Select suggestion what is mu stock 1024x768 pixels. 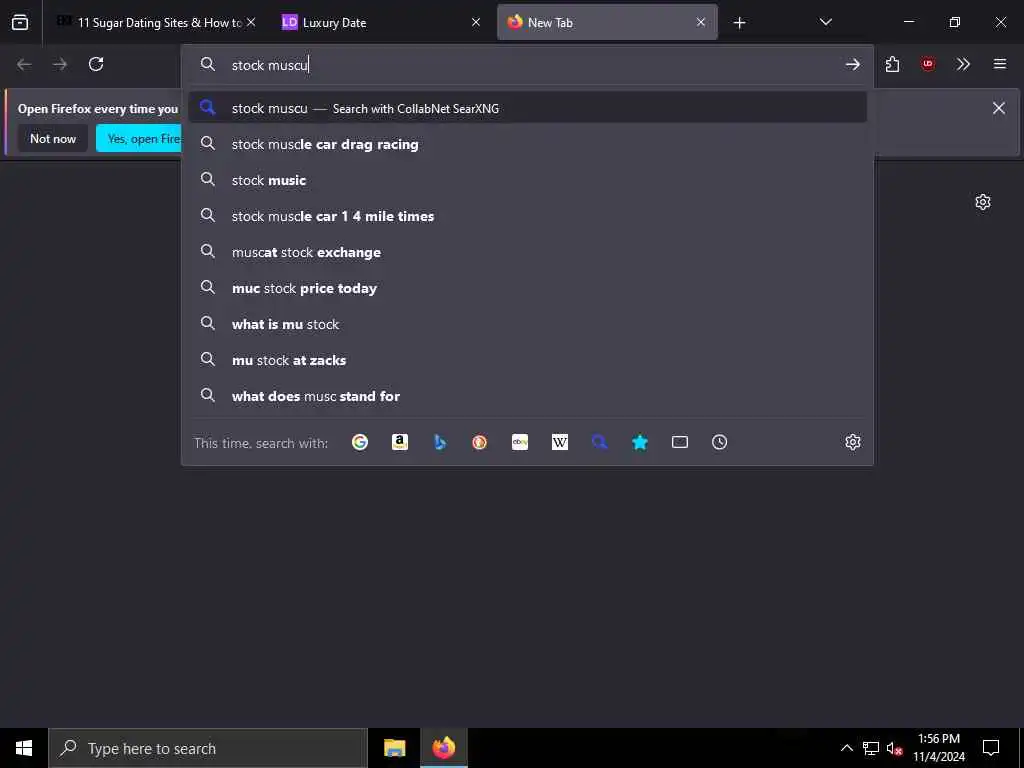(x=528, y=323)
